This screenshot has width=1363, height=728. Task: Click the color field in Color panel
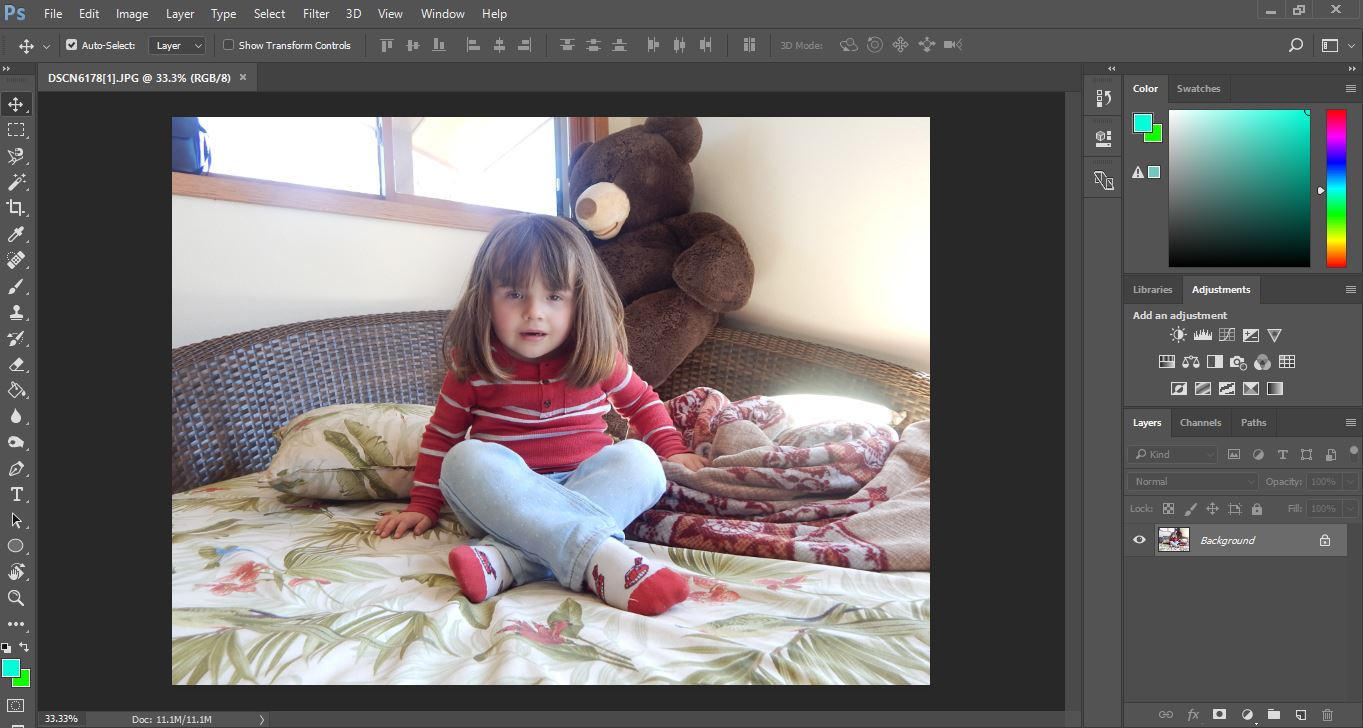click(1239, 188)
